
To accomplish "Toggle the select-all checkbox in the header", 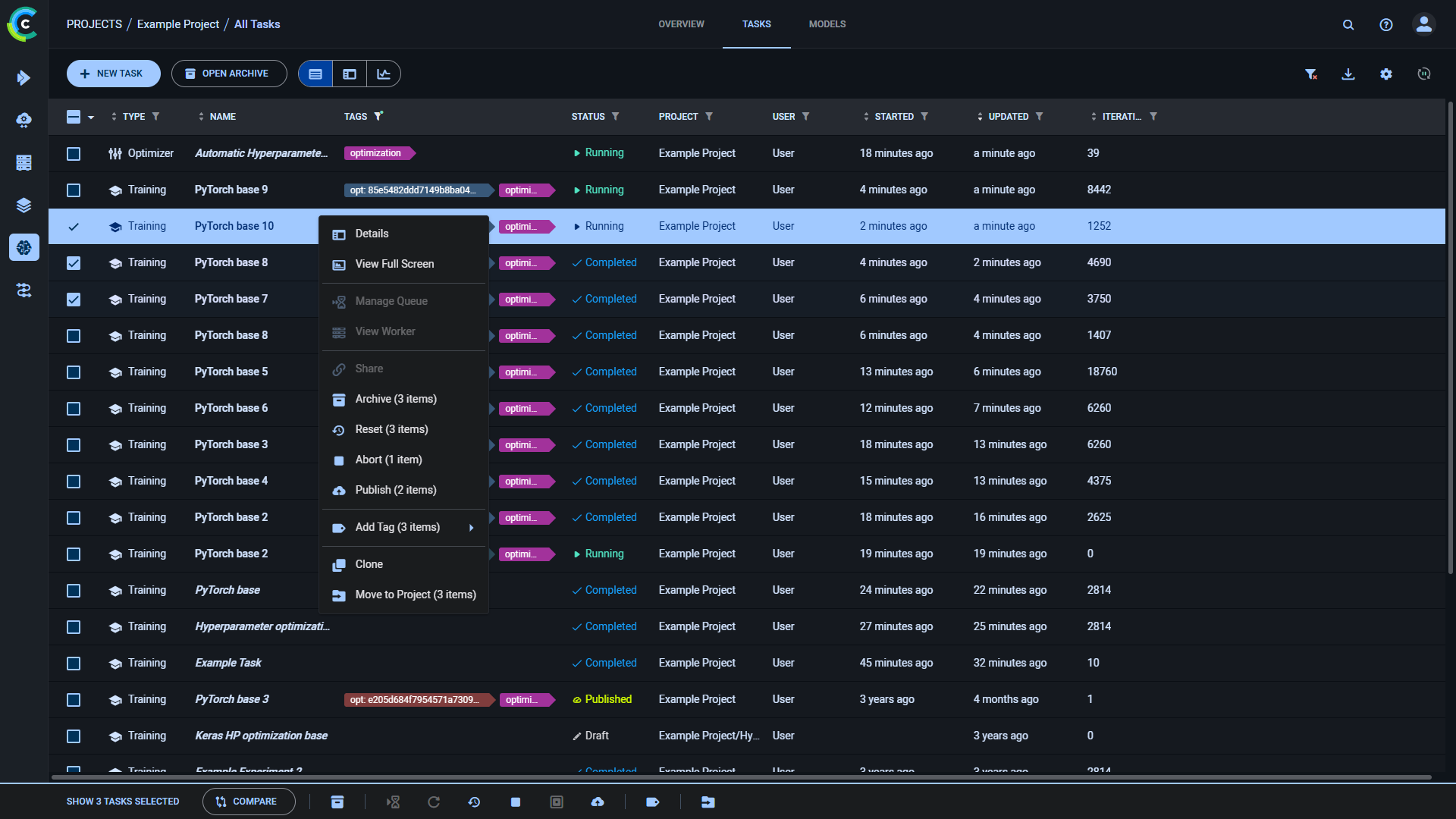I will tap(74, 117).
